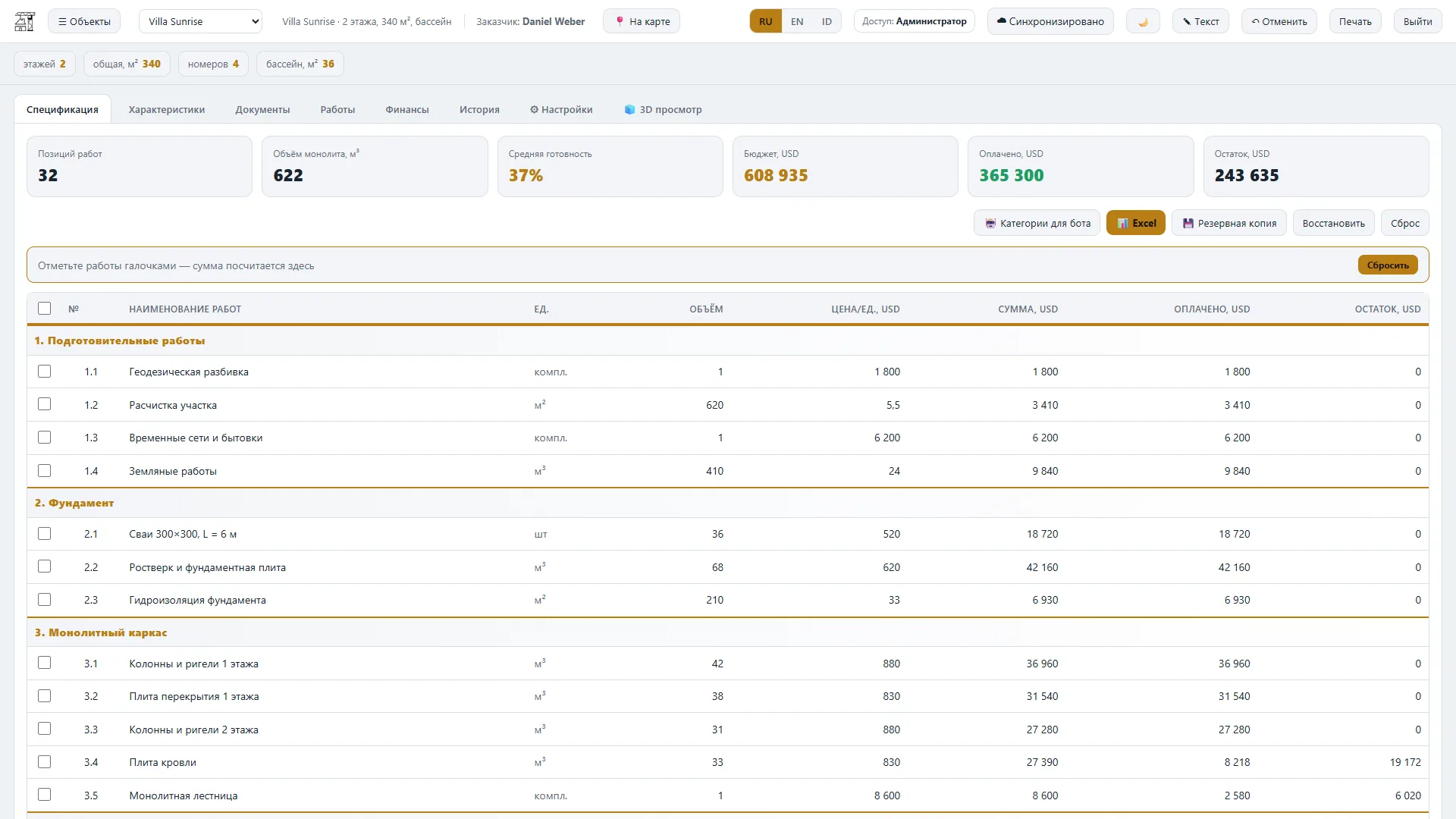This screenshot has width=1456, height=819.
Task: Open the 'Villa Sunrise' project dropdown
Action: point(200,21)
